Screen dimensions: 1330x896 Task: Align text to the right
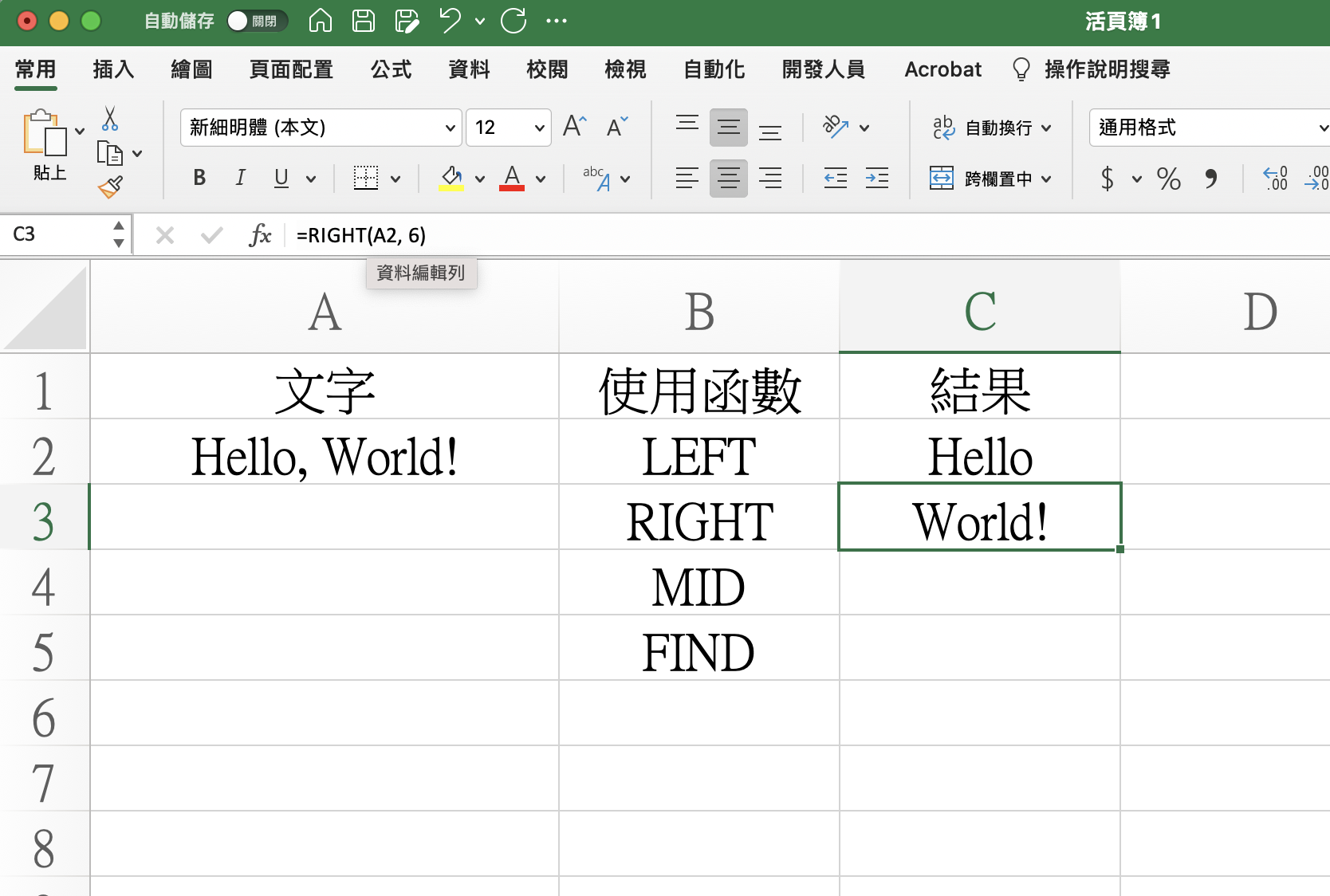pyautogui.click(x=770, y=178)
